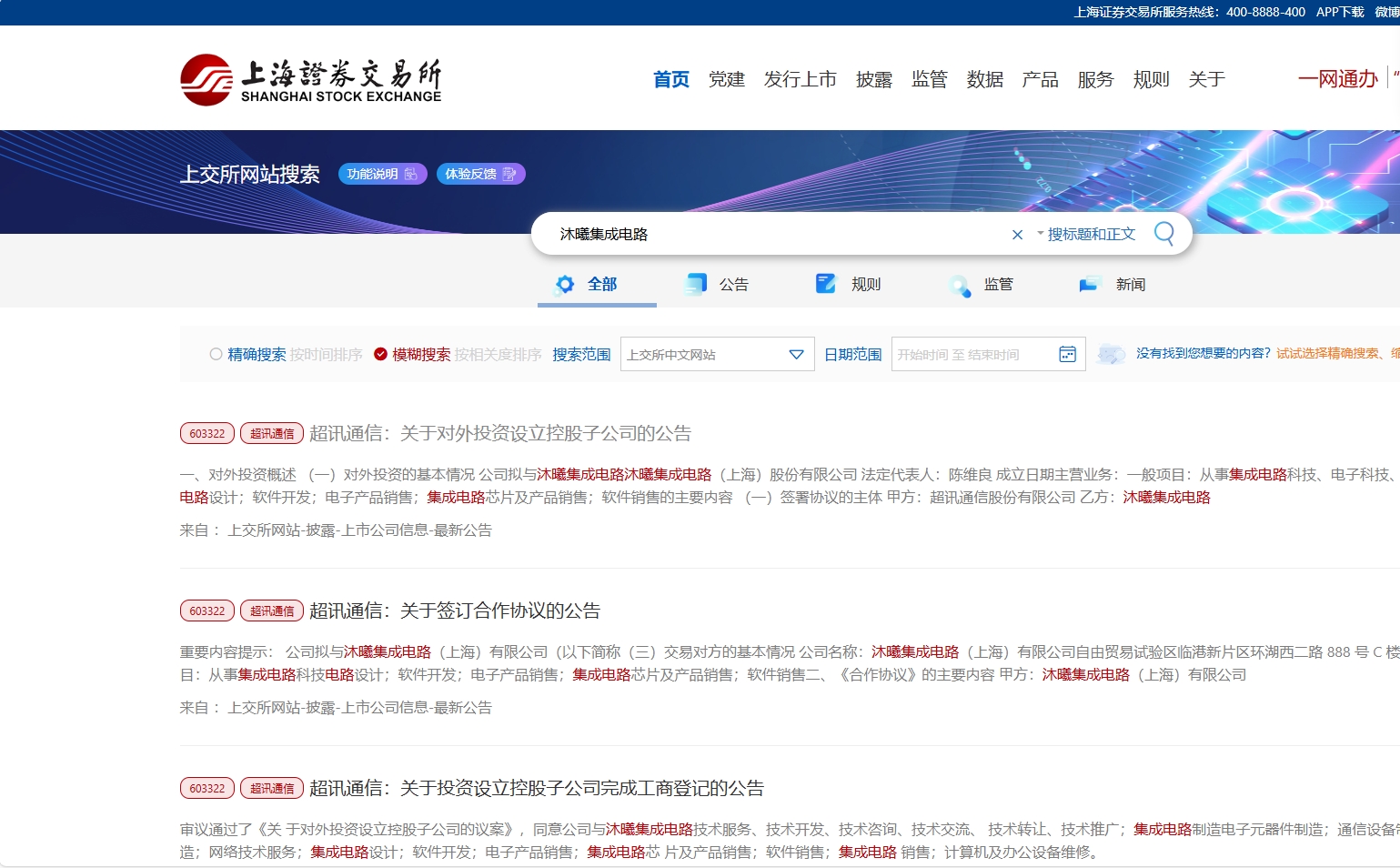Click 603322 tag of the 完成工商登记 result
This screenshot has height=868, width=1400.
point(207,788)
